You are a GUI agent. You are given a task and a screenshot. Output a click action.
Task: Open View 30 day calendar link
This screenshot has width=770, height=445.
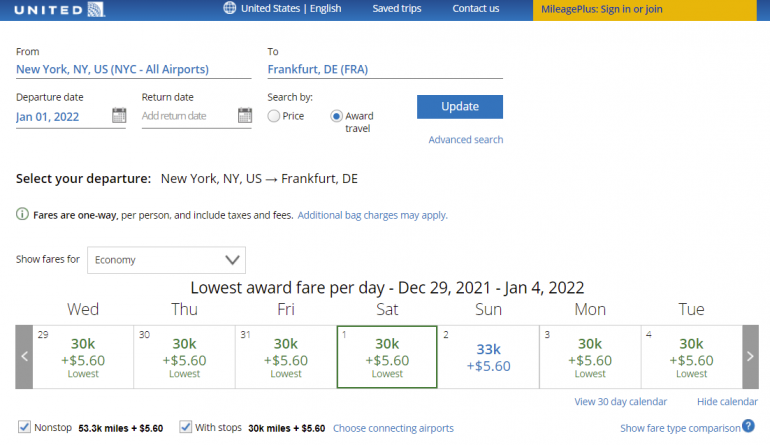point(620,402)
